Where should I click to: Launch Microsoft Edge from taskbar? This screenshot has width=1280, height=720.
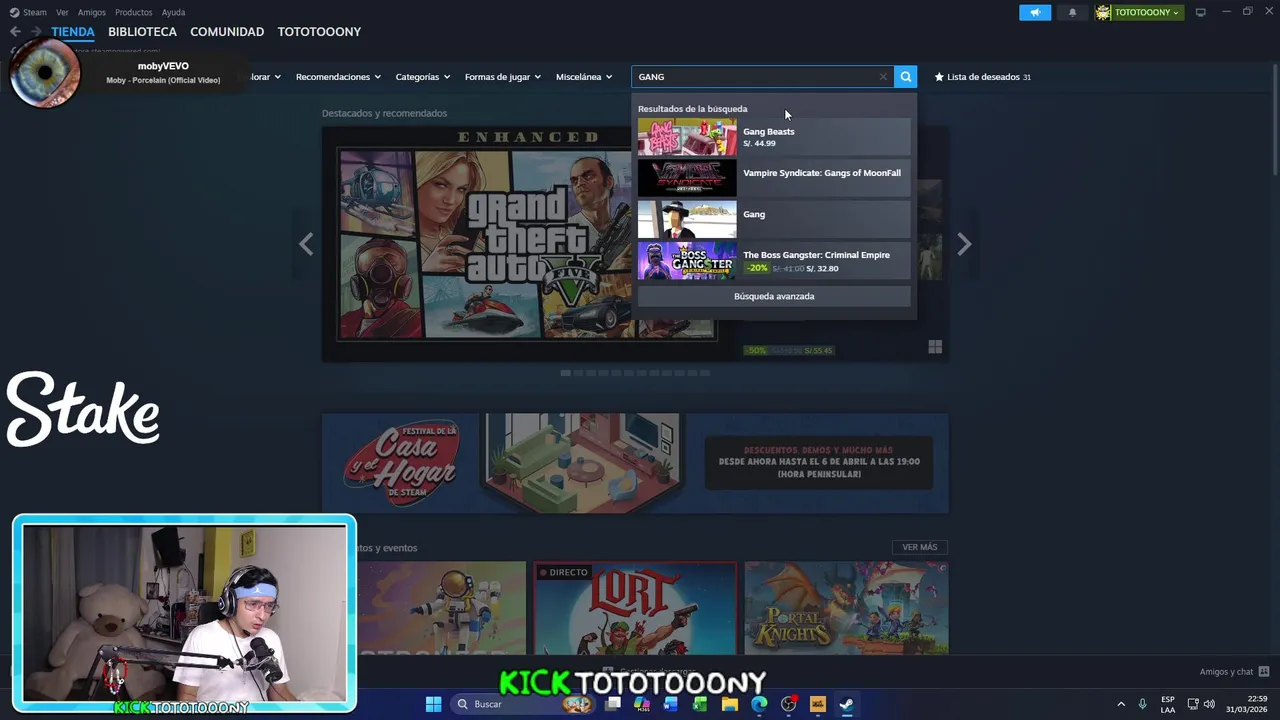(x=759, y=704)
